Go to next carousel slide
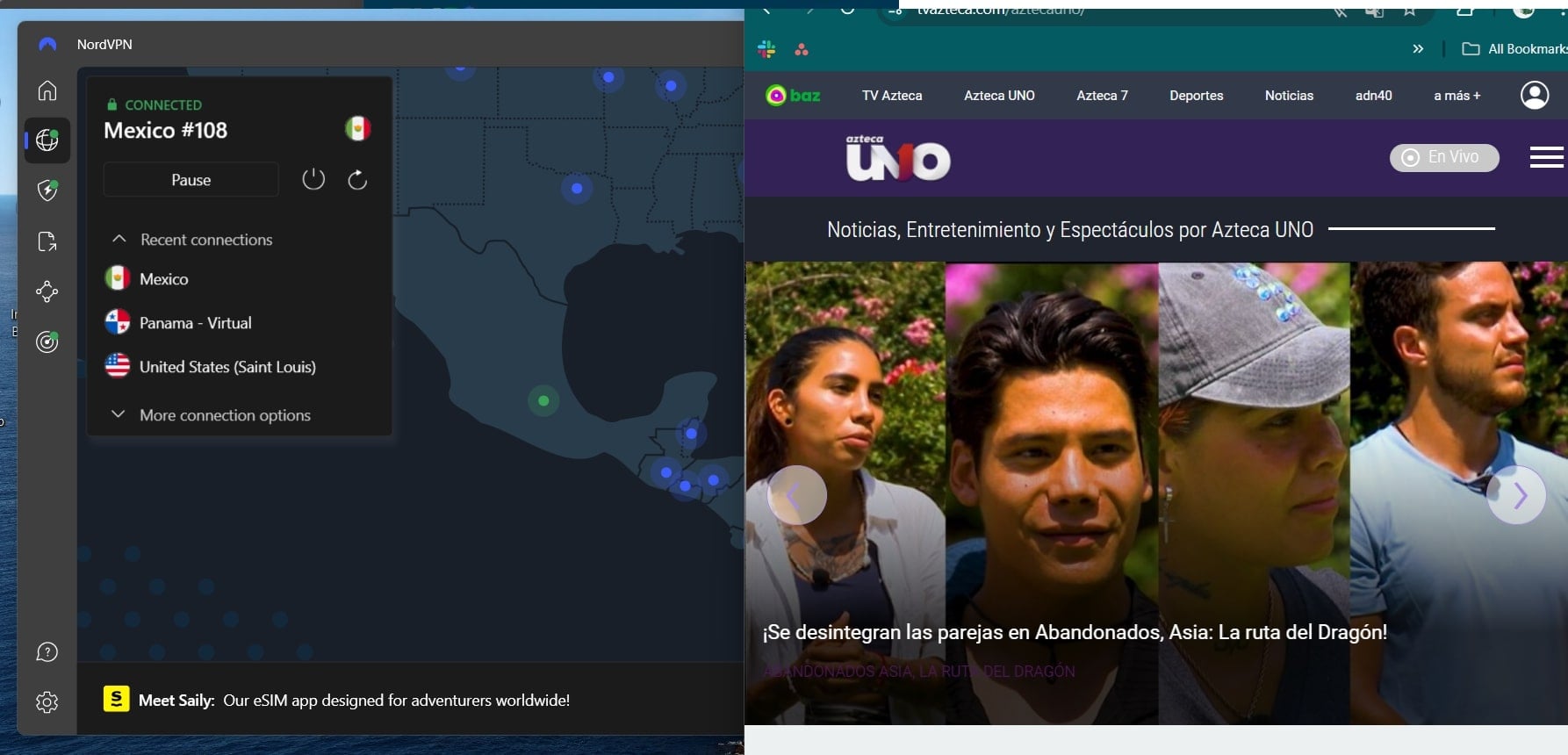Viewport: 1568px width, 755px height. (1516, 495)
